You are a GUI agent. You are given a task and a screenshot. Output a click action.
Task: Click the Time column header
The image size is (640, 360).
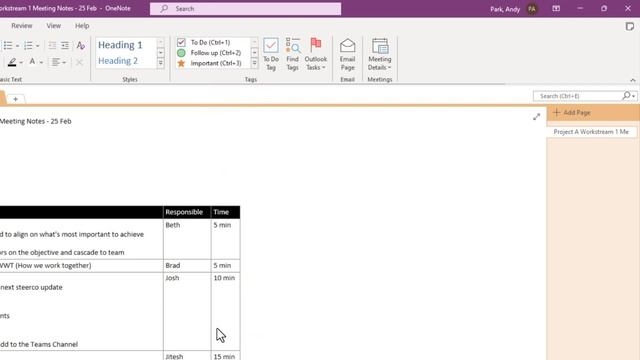point(225,212)
